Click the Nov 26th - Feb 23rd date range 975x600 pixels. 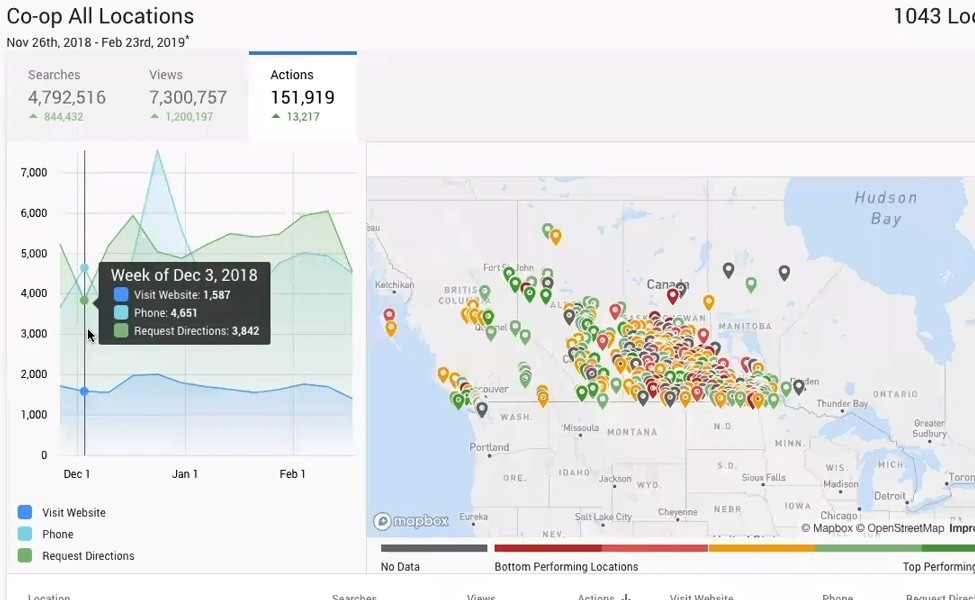pos(98,42)
